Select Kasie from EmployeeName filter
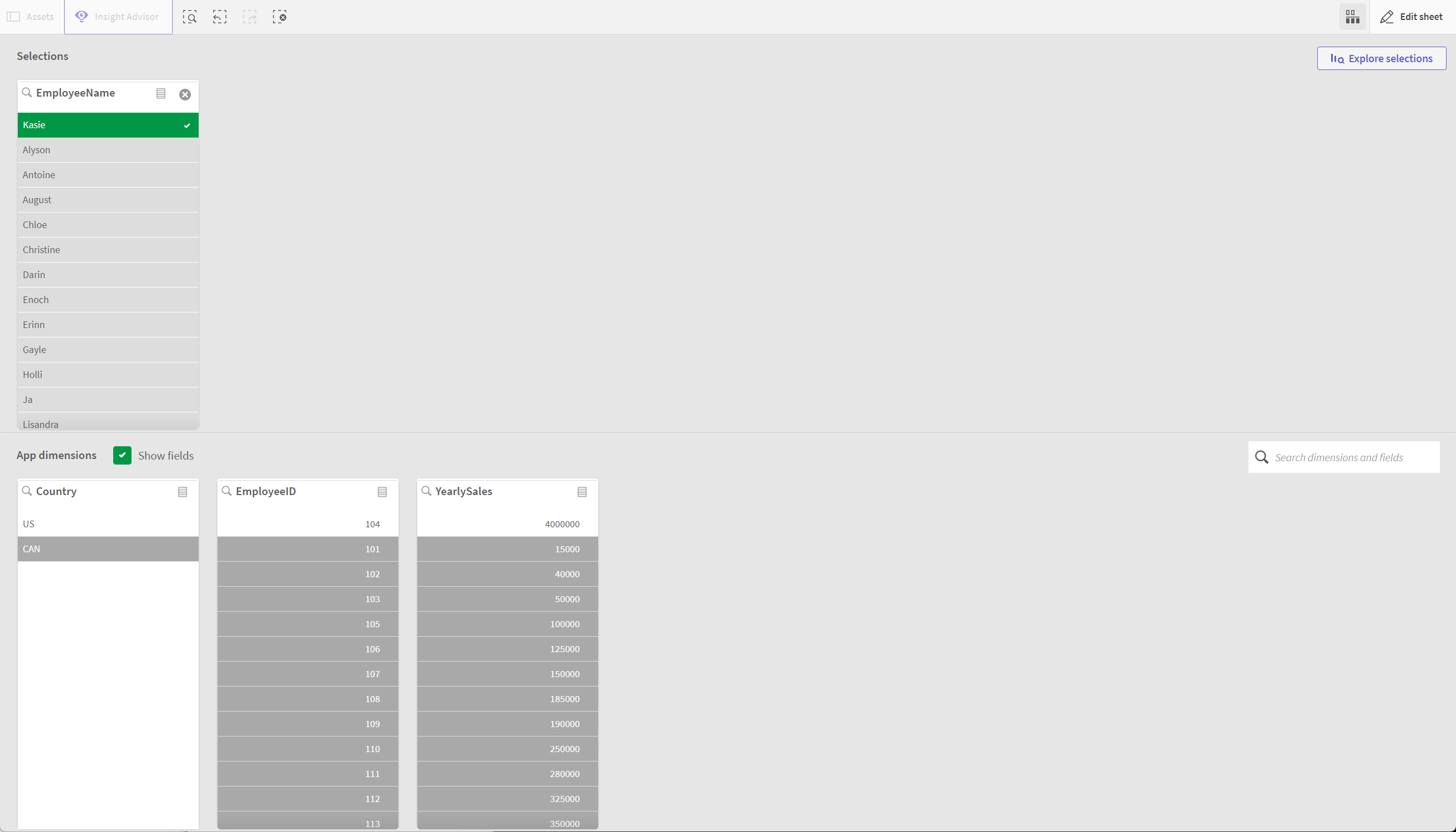 tap(108, 125)
